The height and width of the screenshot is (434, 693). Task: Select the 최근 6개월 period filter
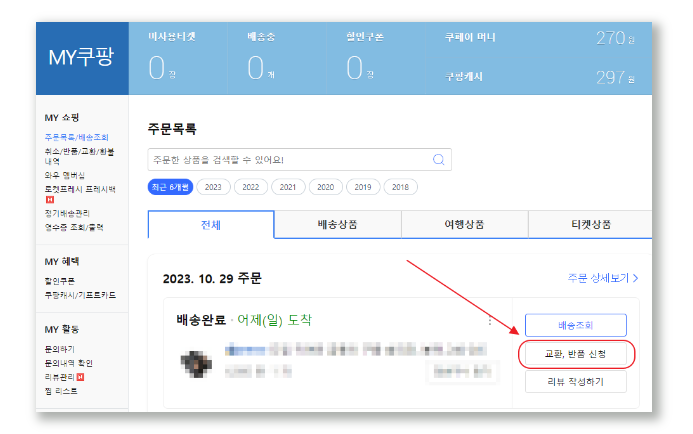tap(170, 187)
